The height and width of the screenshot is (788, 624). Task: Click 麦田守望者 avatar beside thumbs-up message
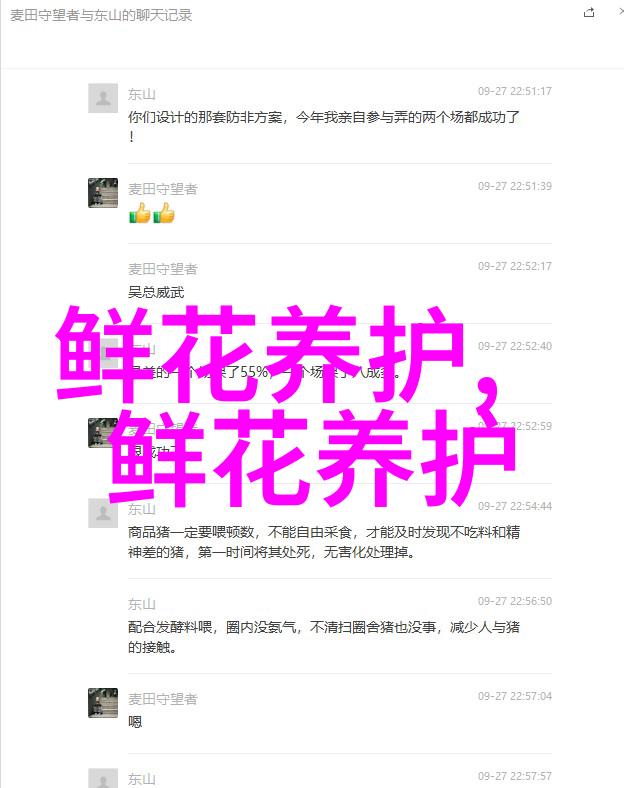coord(103,192)
